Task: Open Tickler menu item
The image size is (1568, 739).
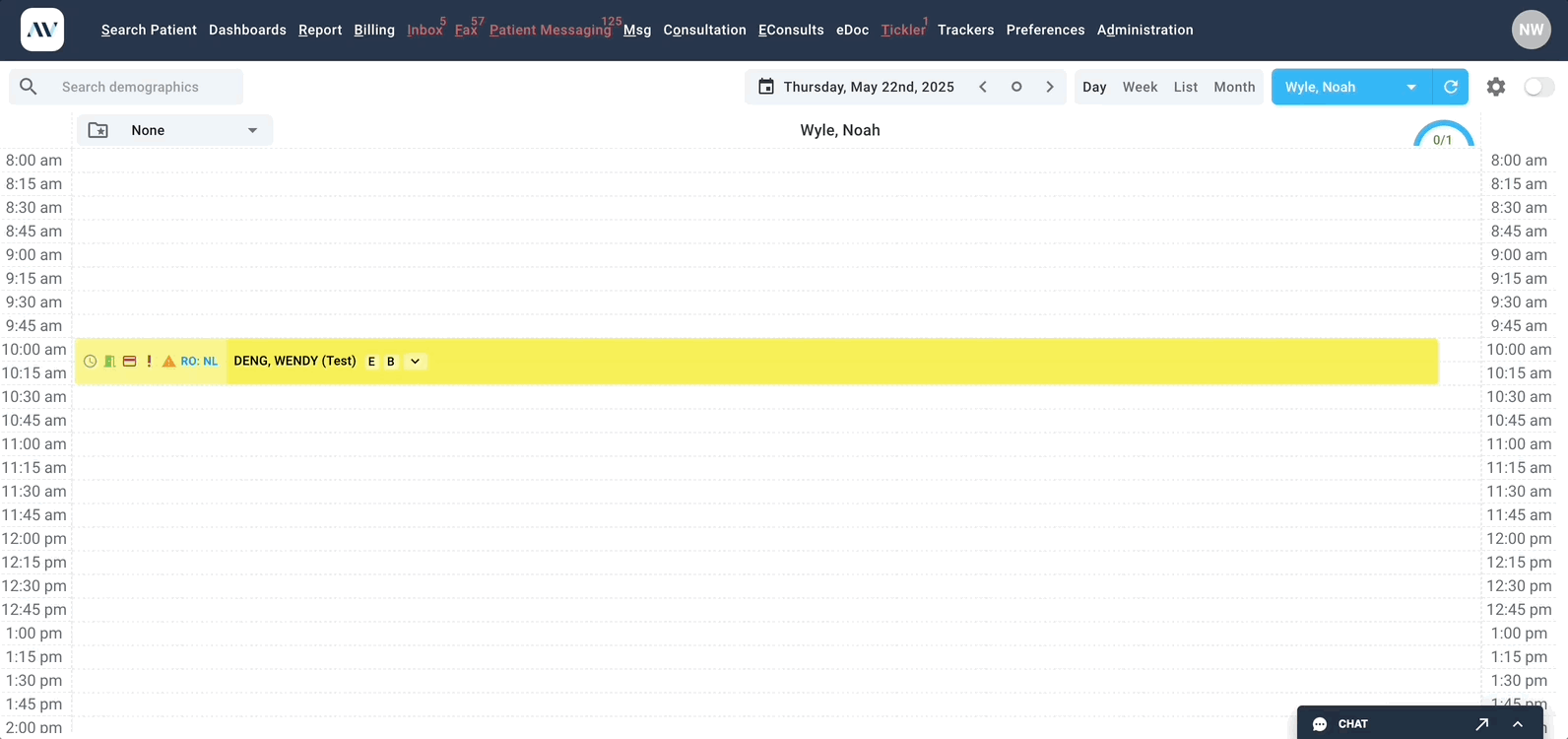Action: pos(903,30)
